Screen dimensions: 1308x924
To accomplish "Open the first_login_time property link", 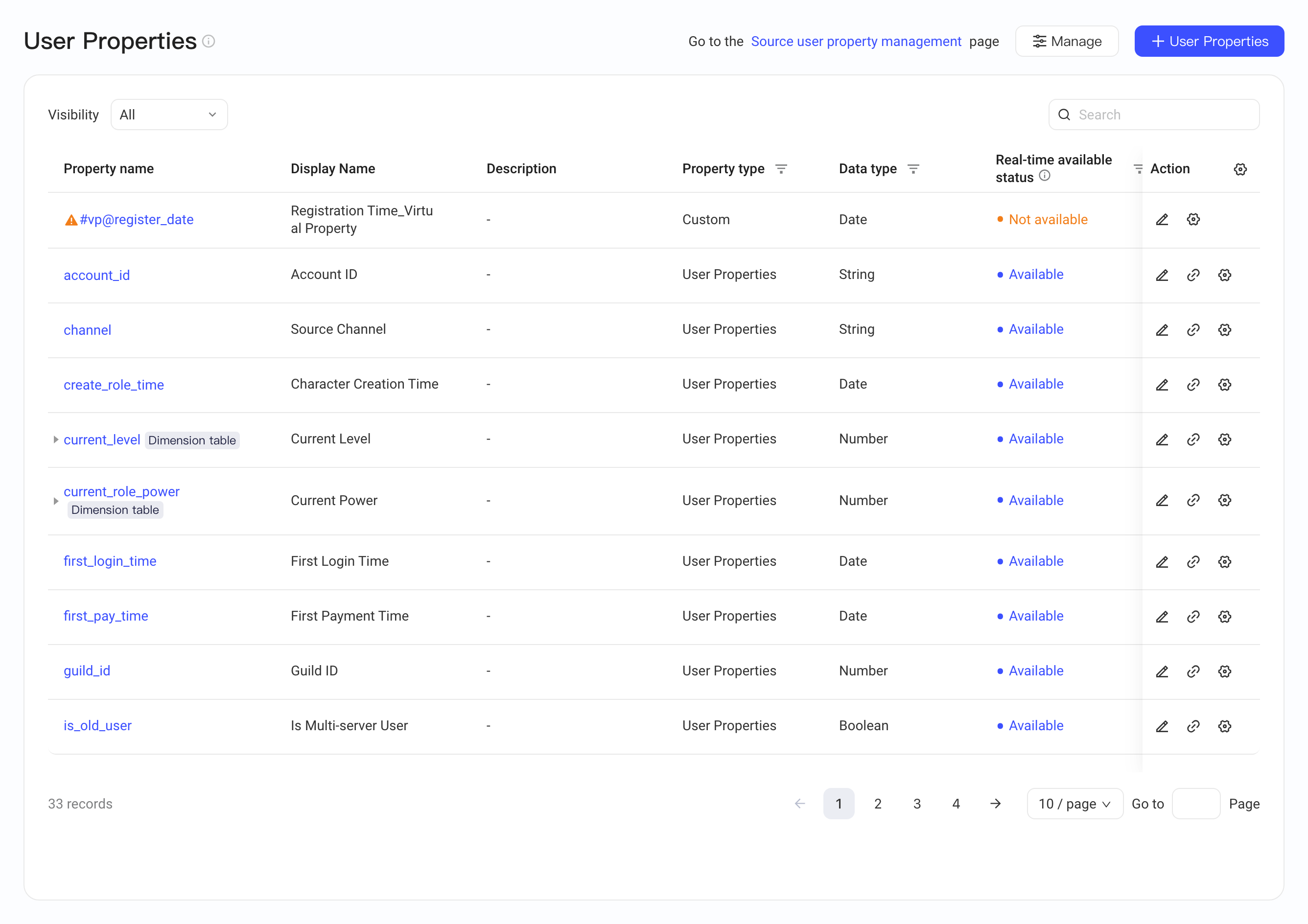I will pyautogui.click(x=110, y=561).
